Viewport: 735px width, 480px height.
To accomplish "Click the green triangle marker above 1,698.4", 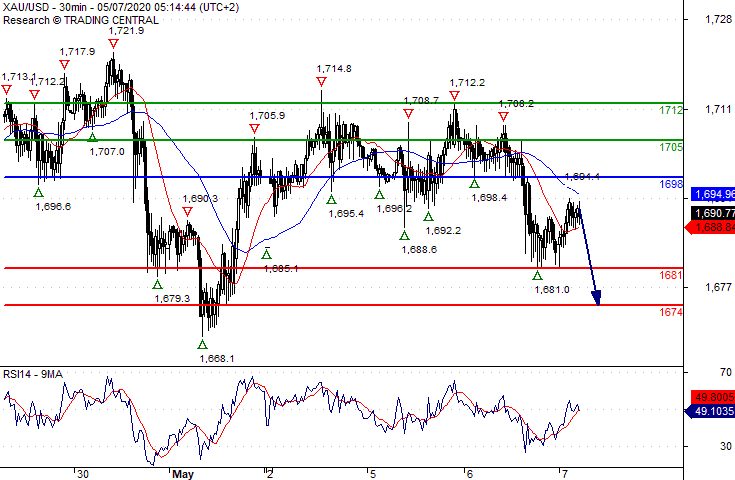I will [x=474, y=183].
